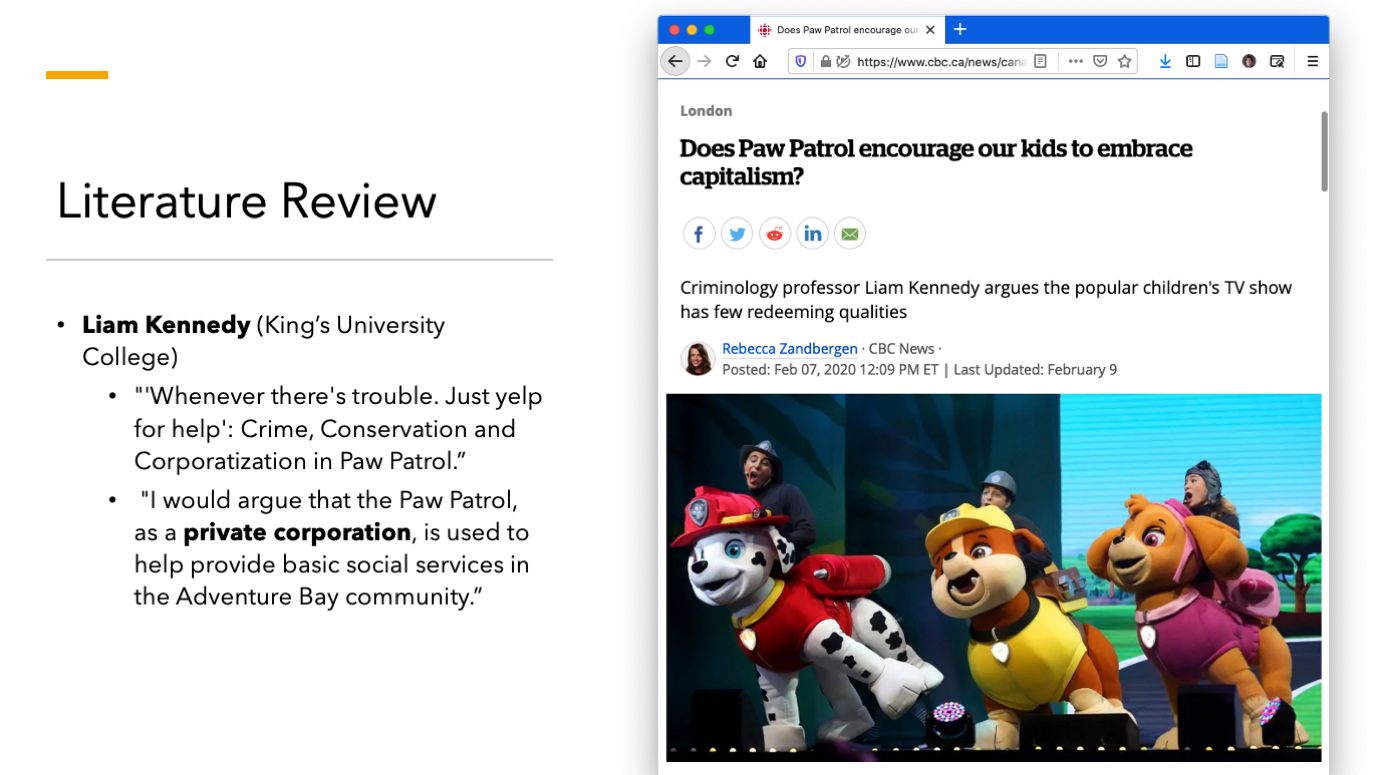Bookmark this page with star icon

(1125, 61)
